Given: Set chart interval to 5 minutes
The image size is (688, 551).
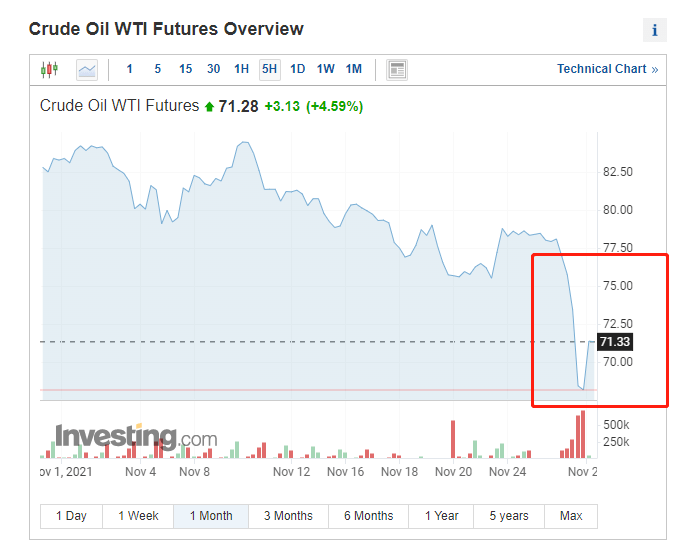Looking at the screenshot, I should (158, 69).
